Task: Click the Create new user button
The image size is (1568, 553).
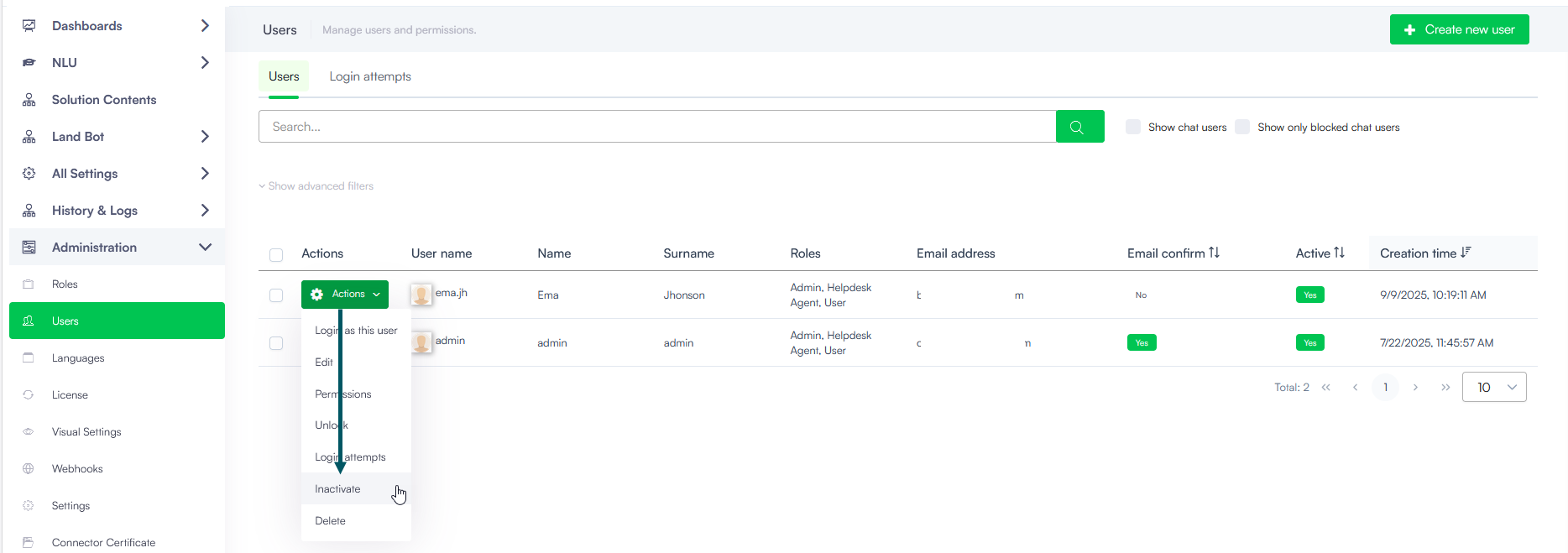Action: tap(1459, 29)
